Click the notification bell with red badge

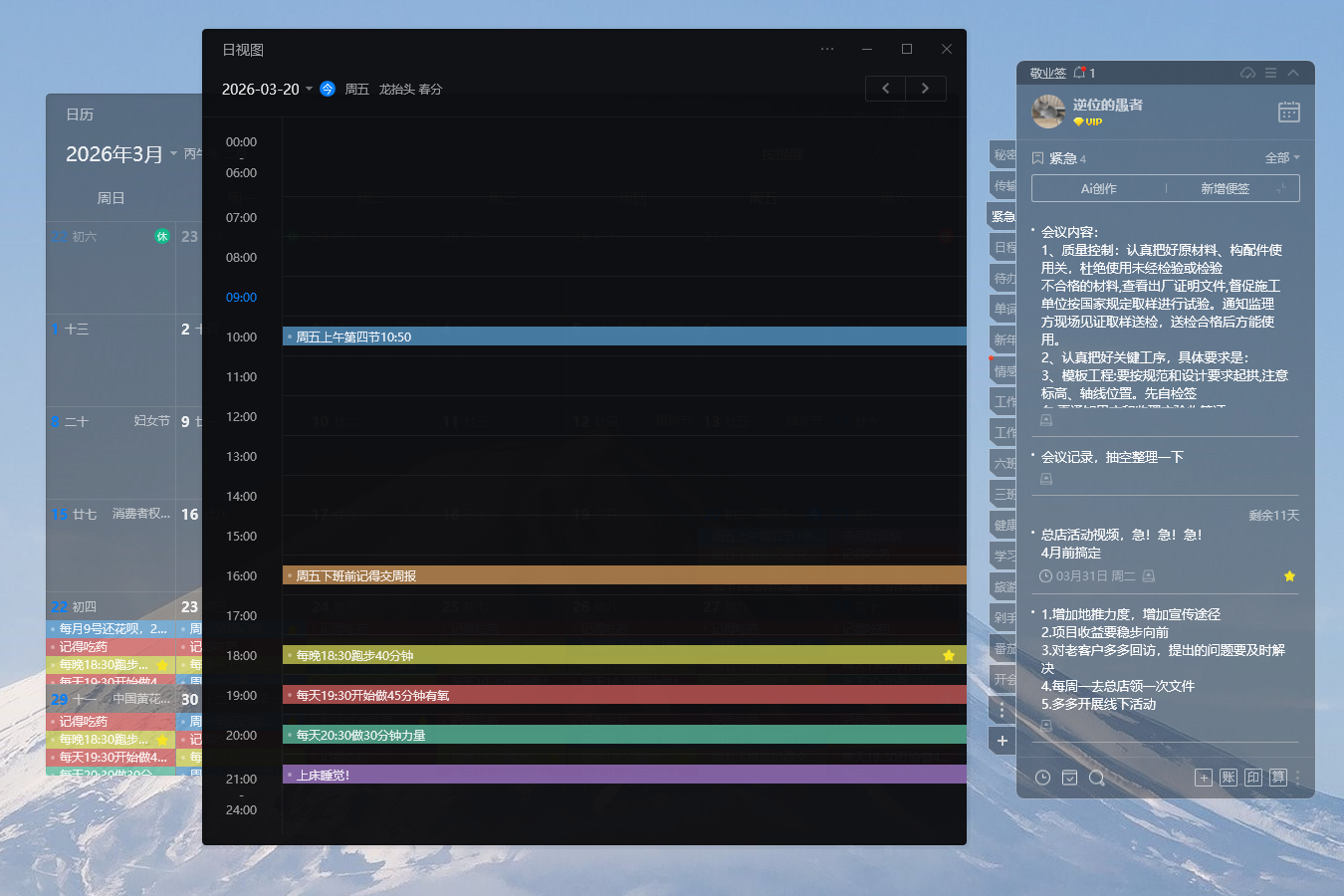pos(1080,72)
